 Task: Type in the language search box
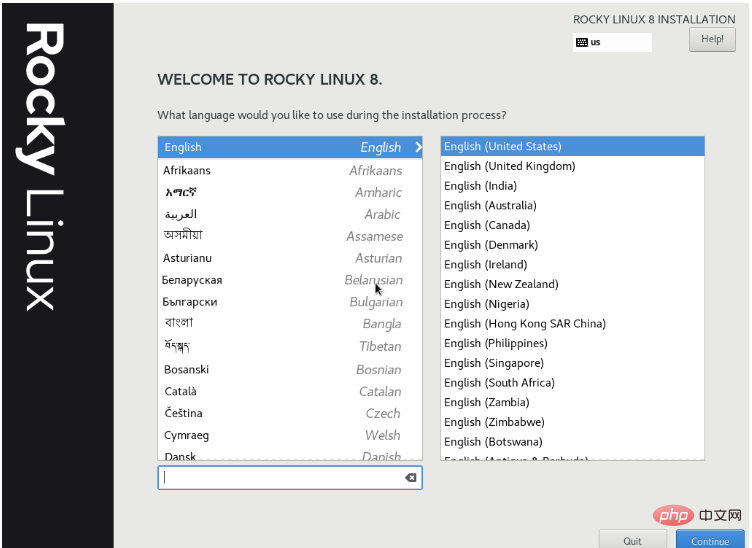point(280,478)
